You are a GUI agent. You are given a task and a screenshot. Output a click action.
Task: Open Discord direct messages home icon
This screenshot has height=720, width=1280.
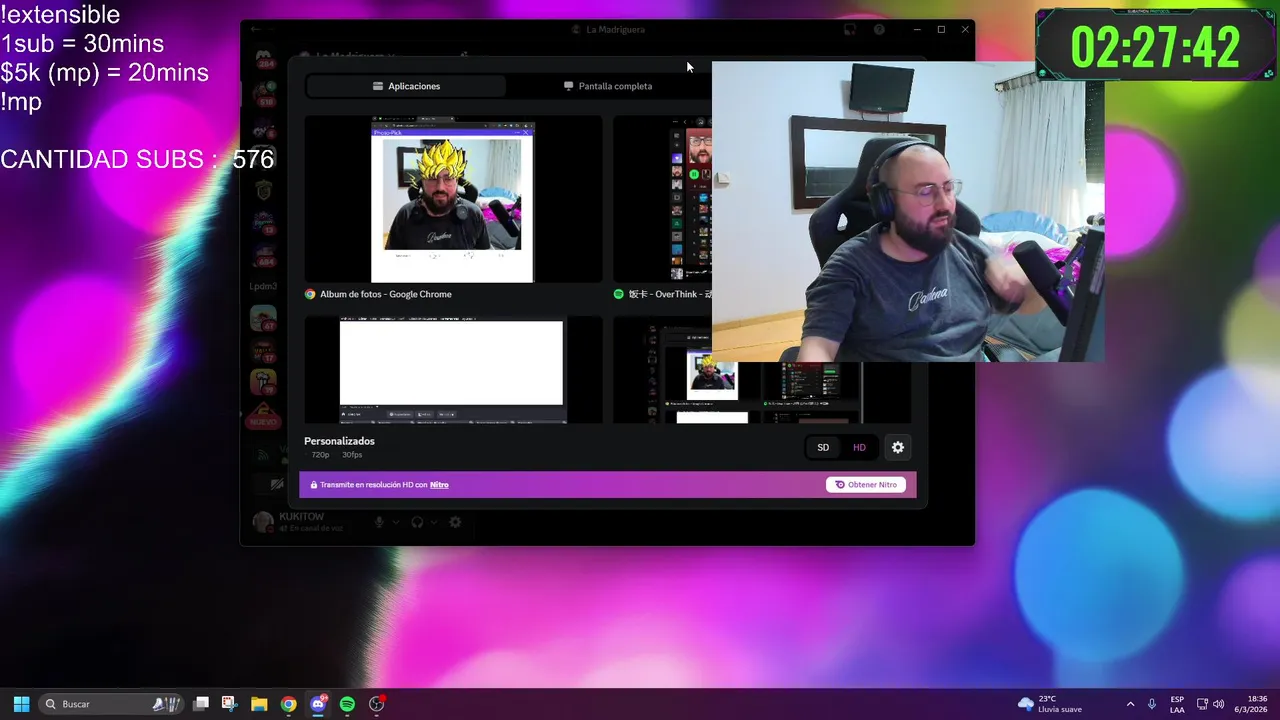click(263, 58)
